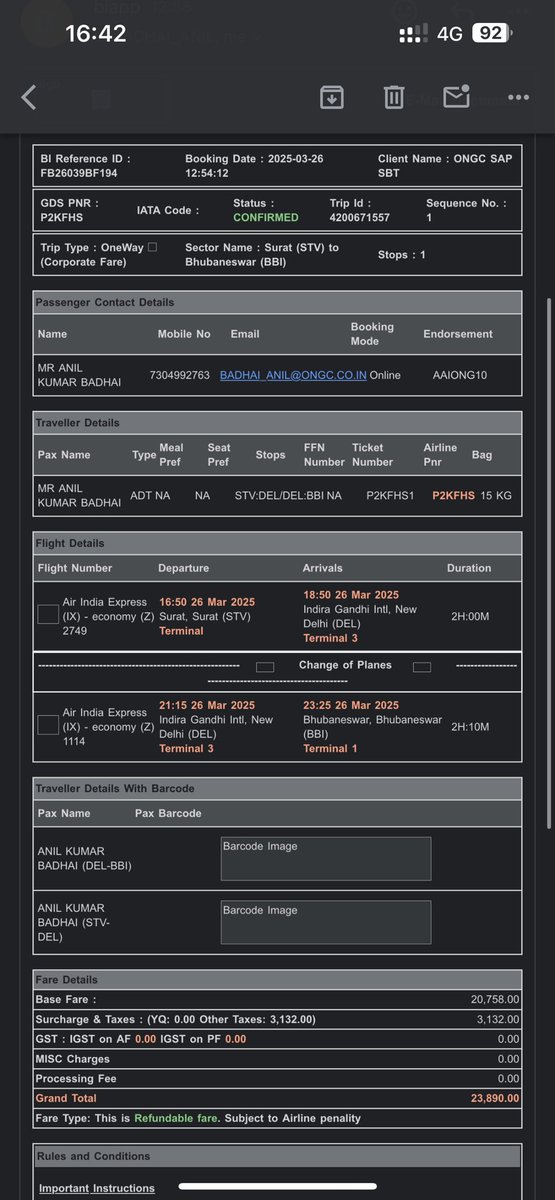555x1200 pixels.
Task: Tap the small box after Trip Type OneWay
Action: tap(152, 246)
